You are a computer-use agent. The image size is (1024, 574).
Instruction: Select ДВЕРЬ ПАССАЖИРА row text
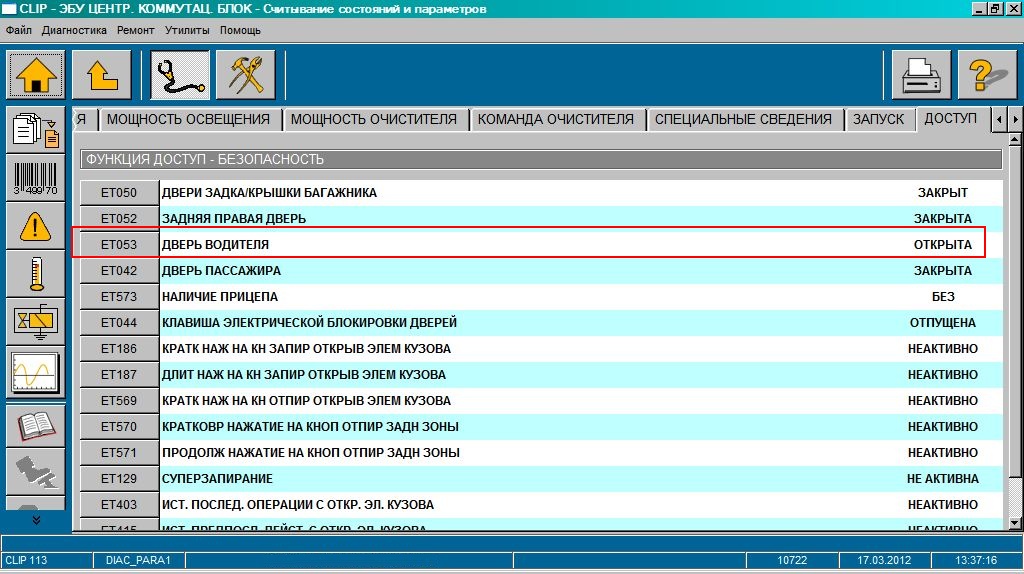(221, 271)
